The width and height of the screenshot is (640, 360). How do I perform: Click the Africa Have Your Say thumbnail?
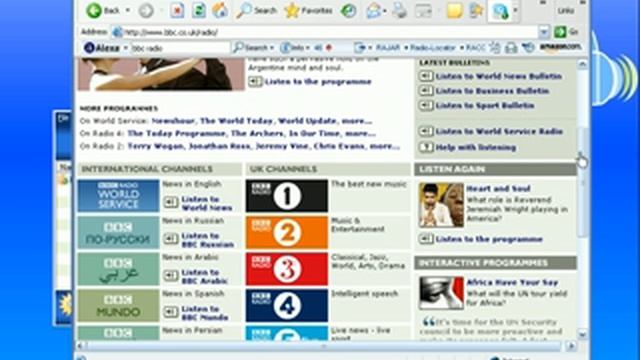(441, 293)
